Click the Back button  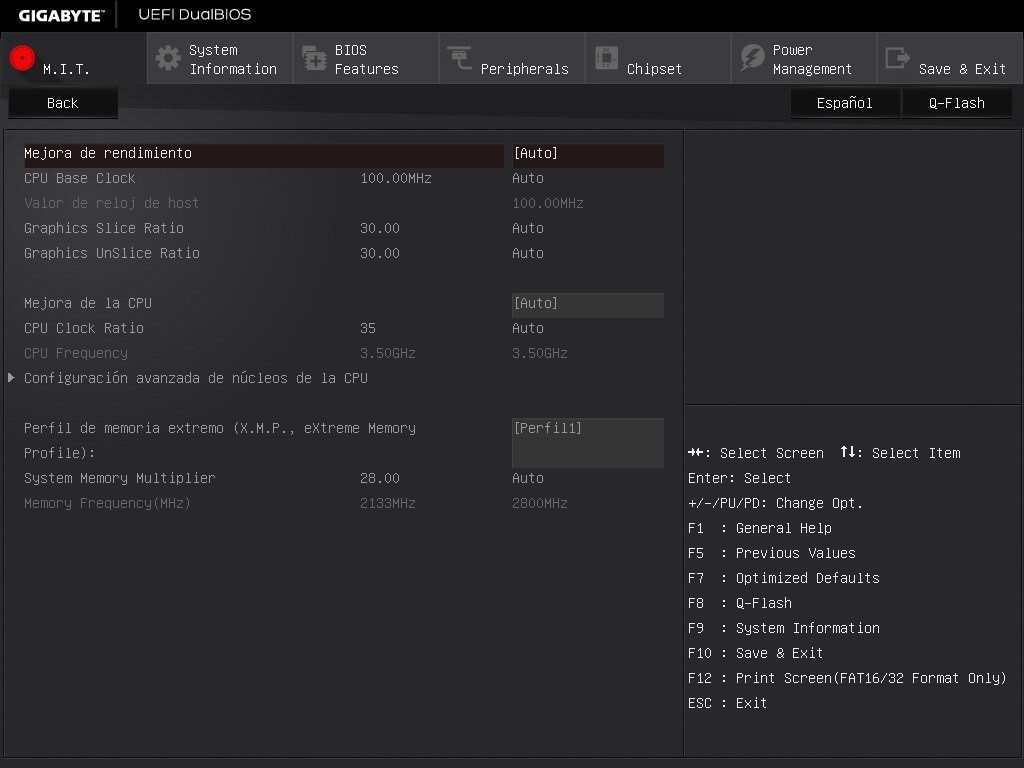(x=62, y=102)
